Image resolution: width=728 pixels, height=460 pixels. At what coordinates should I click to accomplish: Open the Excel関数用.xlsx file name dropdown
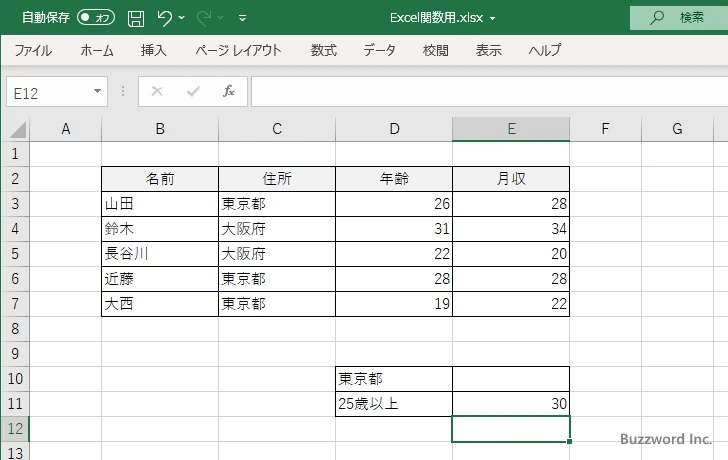tap(493, 19)
